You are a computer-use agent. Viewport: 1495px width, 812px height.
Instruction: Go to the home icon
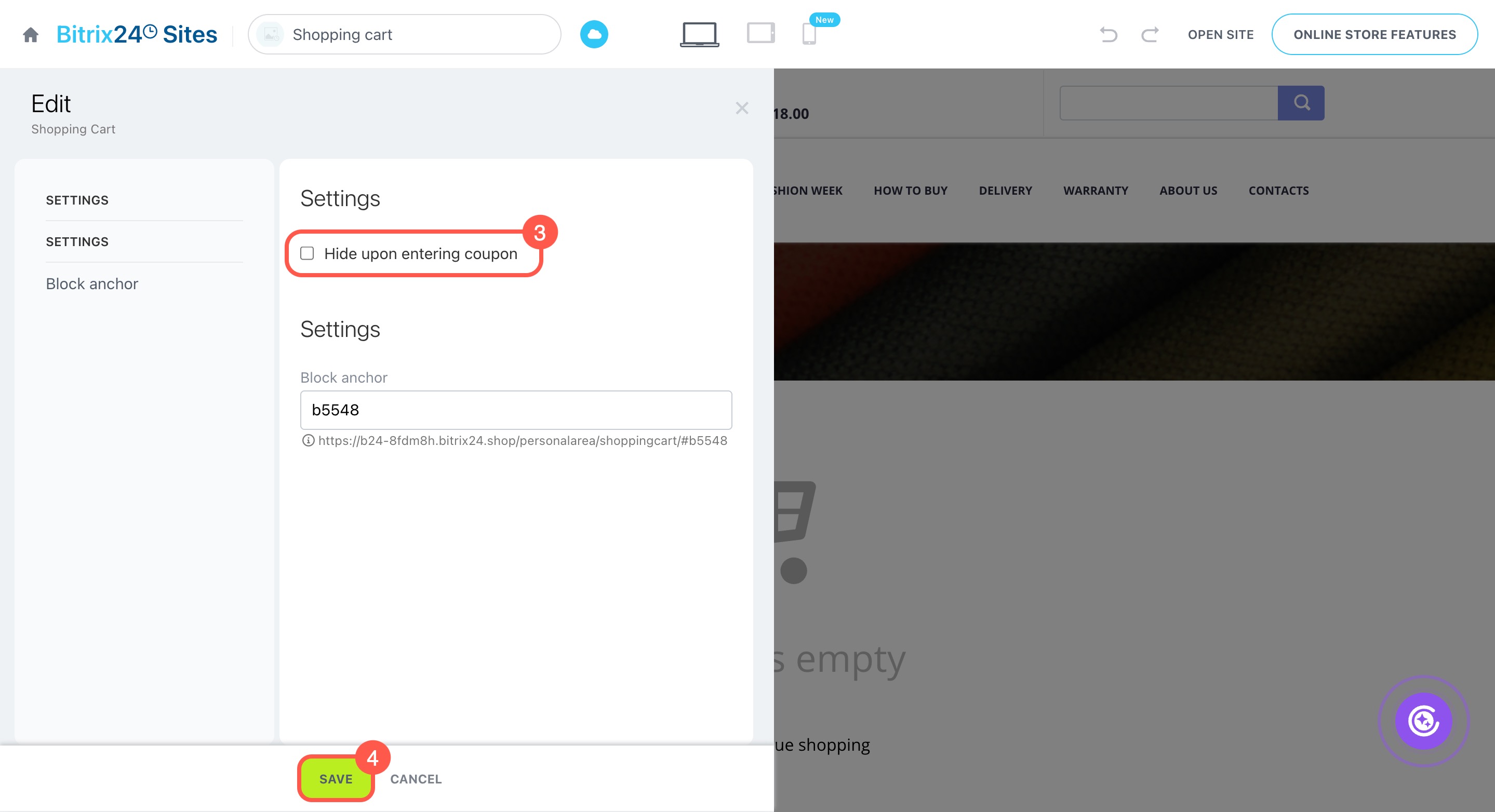coord(30,35)
